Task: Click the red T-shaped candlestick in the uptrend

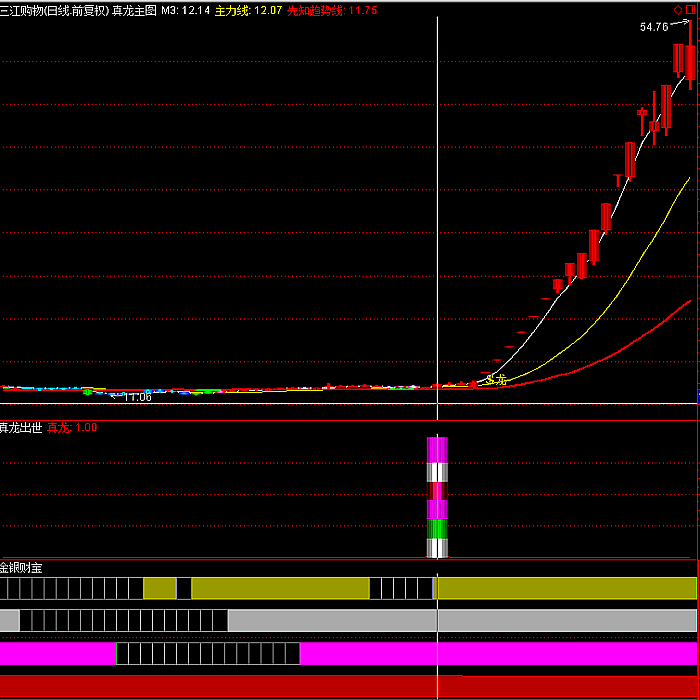Action: [619, 178]
